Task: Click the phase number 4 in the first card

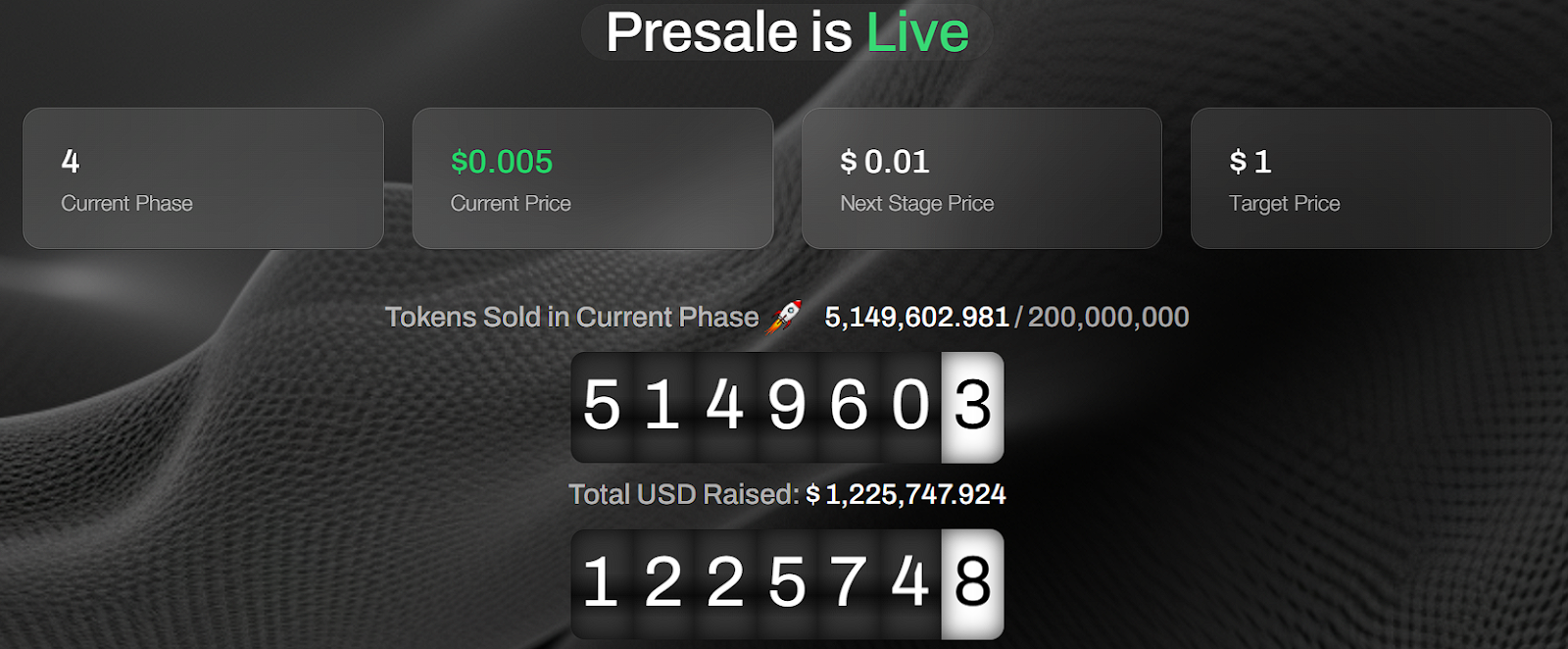Action: pyautogui.click(x=69, y=162)
